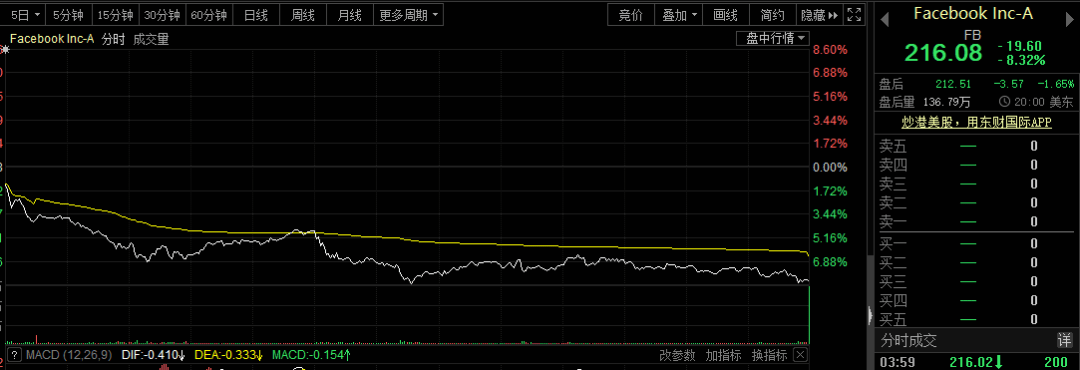Click the MACD:-0.154 value

click(312, 355)
